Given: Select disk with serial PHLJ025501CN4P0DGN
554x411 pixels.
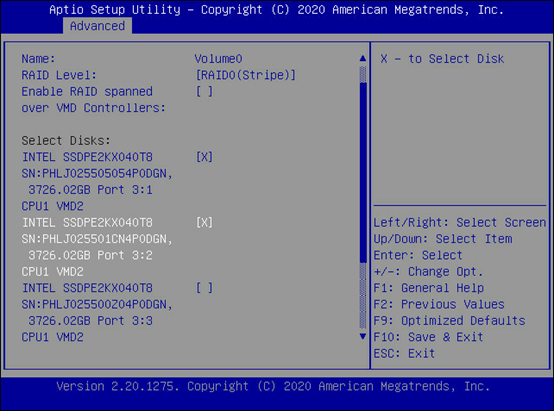Looking at the screenshot, I should tap(97, 239).
